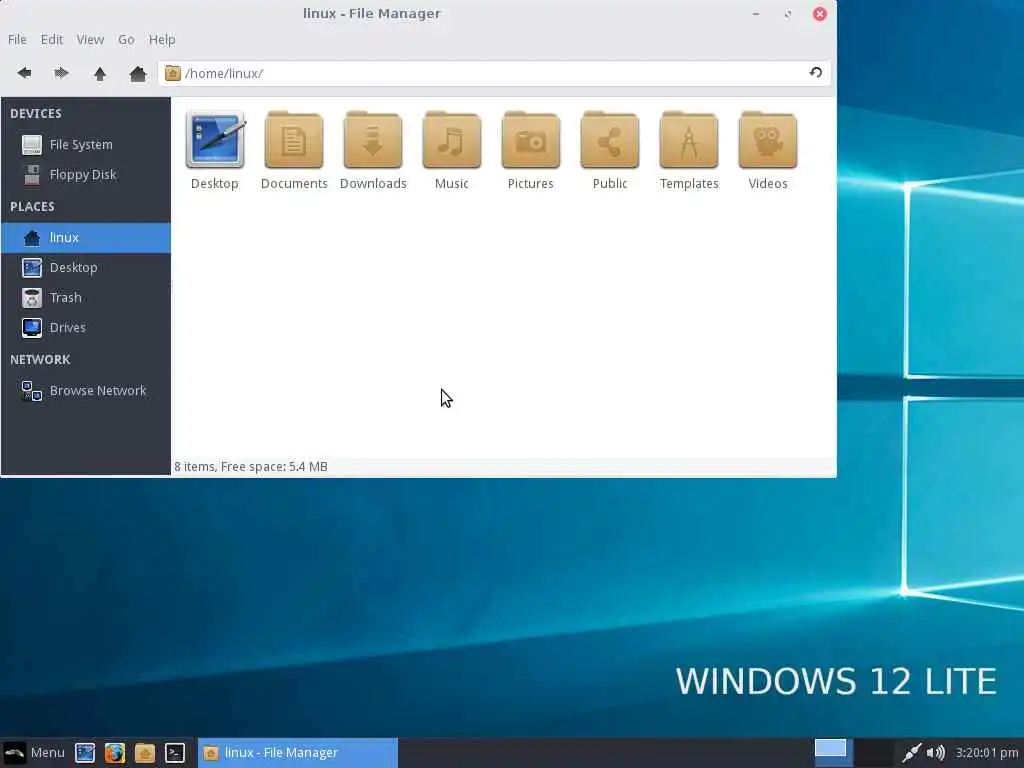Image resolution: width=1024 pixels, height=768 pixels.
Task: Launch terminal from the taskbar
Action: [x=175, y=753]
